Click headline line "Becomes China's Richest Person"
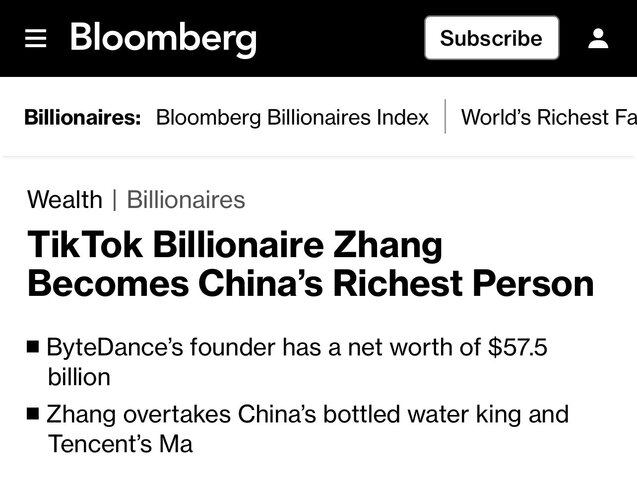Image resolution: width=637 pixels, height=484 pixels. tap(310, 283)
